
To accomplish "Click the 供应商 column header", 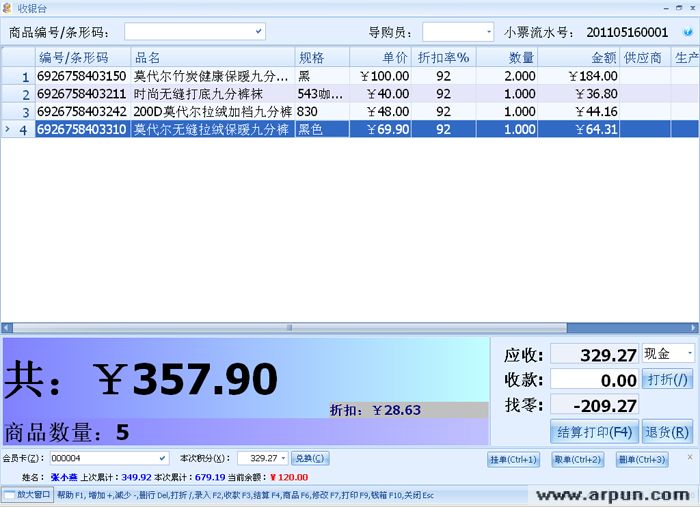I will [x=645, y=57].
